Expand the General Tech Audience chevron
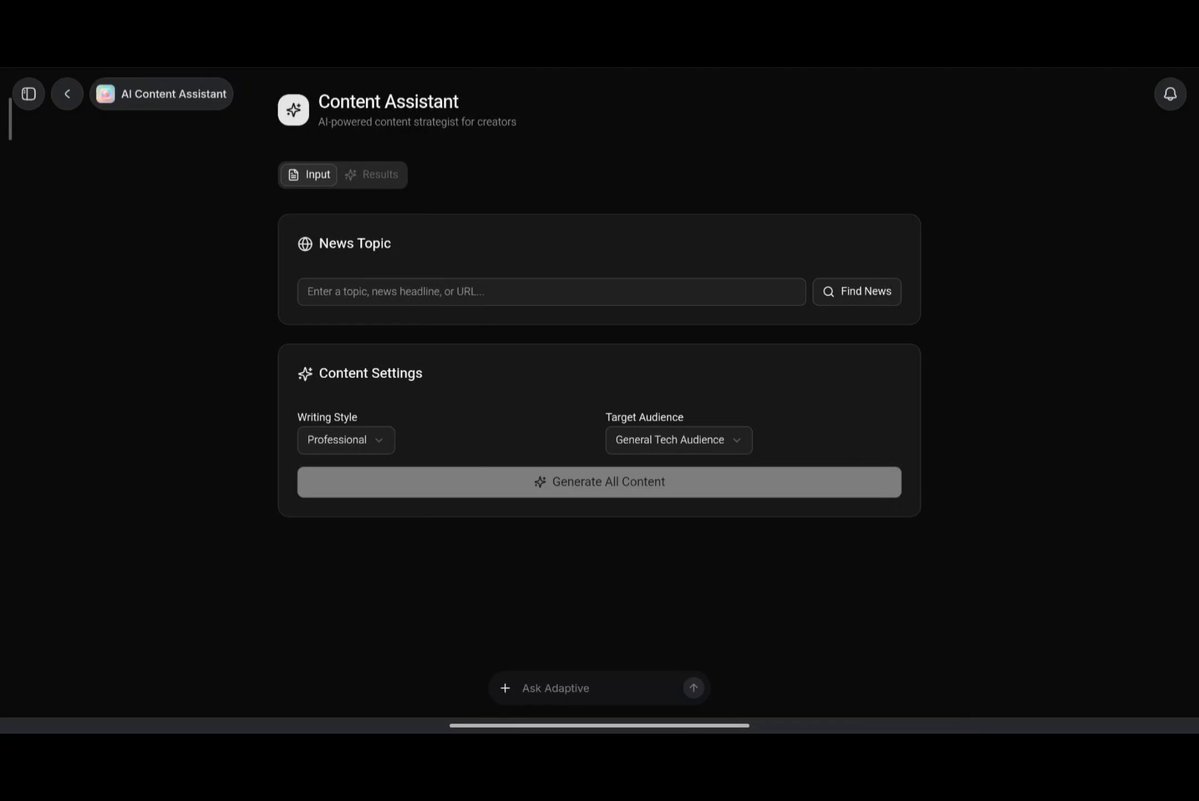This screenshot has width=1199, height=801. click(x=736, y=440)
